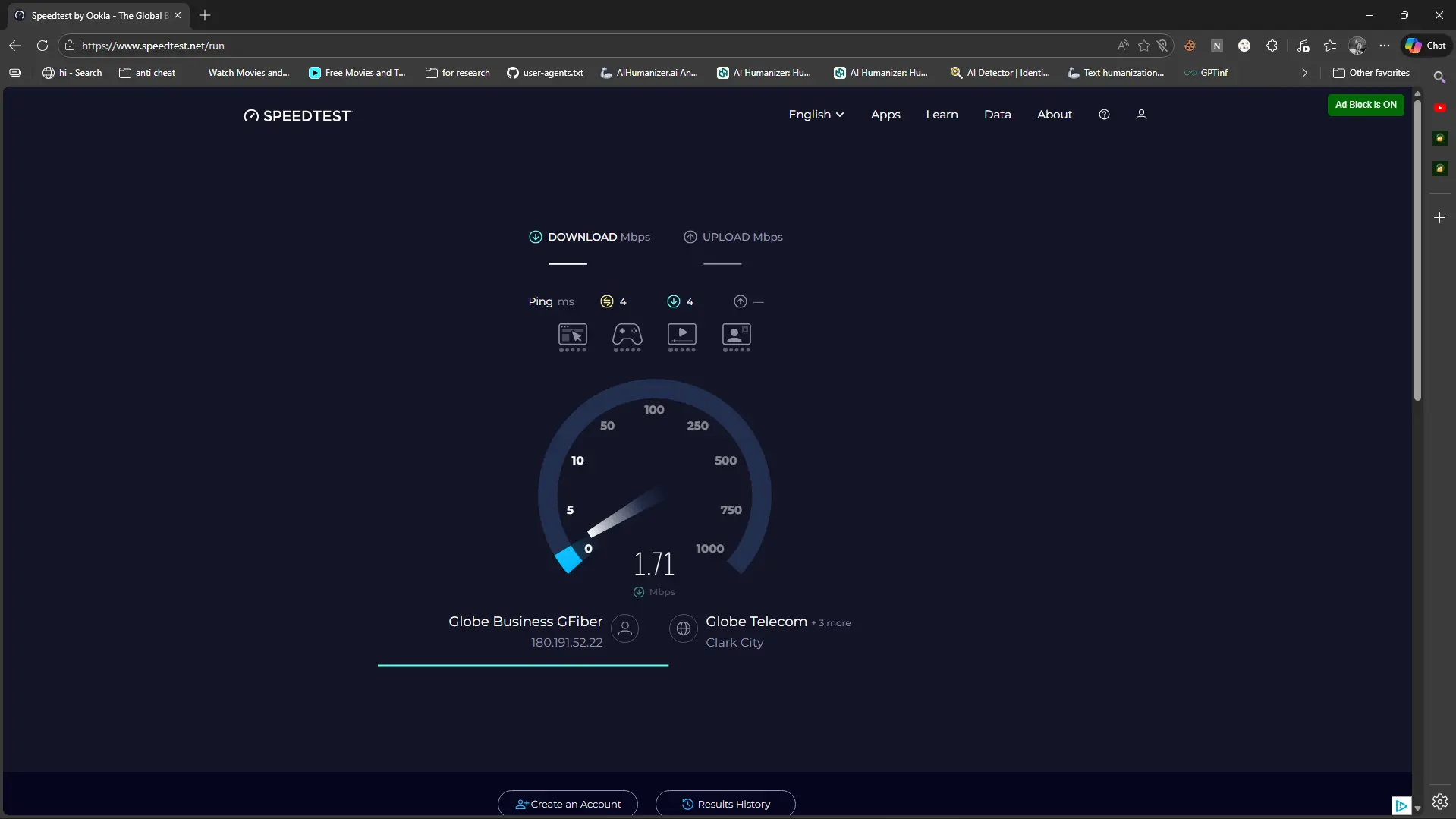Click the Globe Telecom server name

[x=756, y=622]
